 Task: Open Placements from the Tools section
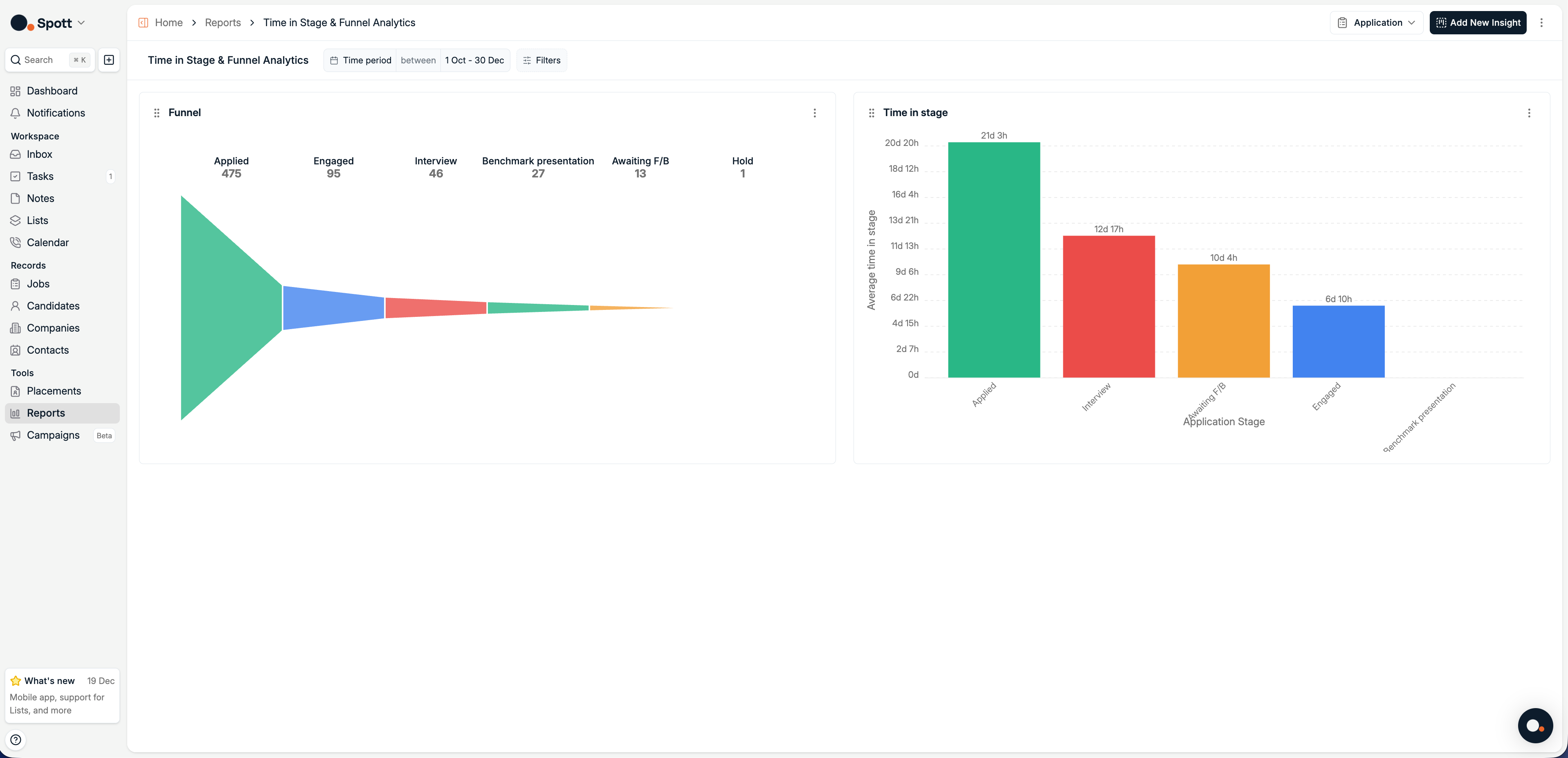tap(54, 391)
